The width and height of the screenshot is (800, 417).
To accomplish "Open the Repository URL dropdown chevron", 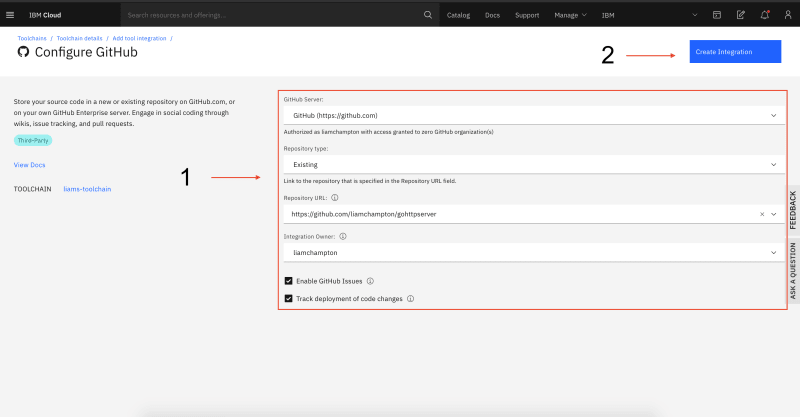I will [773, 214].
